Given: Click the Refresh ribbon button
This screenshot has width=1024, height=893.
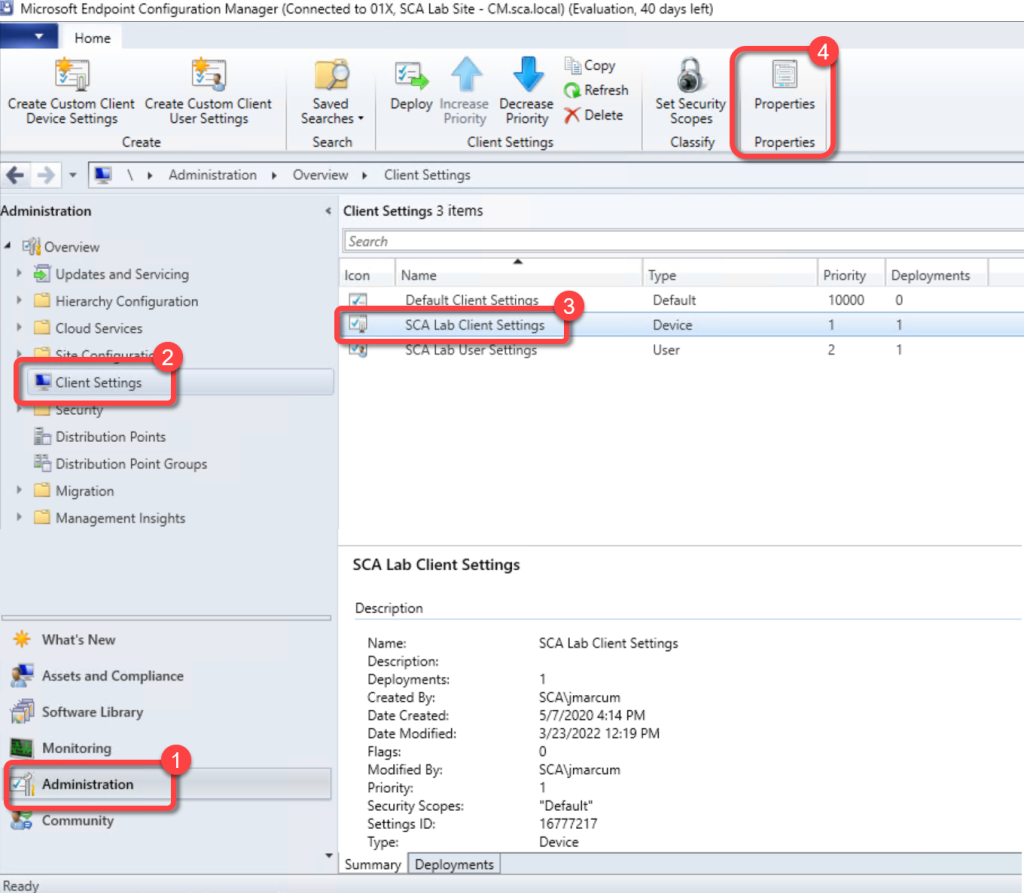Looking at the screenshot, I should pyautogui.click(x=596, y=90).
